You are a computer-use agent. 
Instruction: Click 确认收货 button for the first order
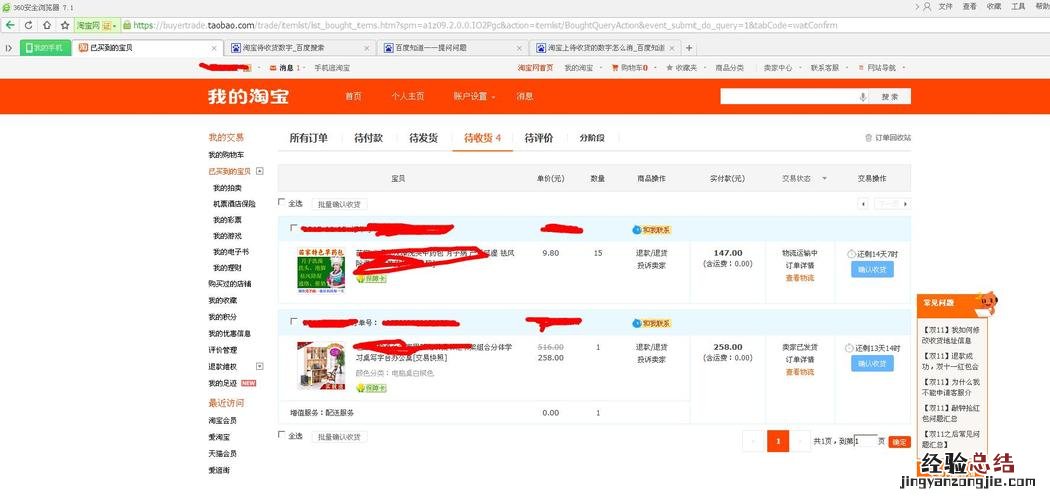[x=872, y=269]
